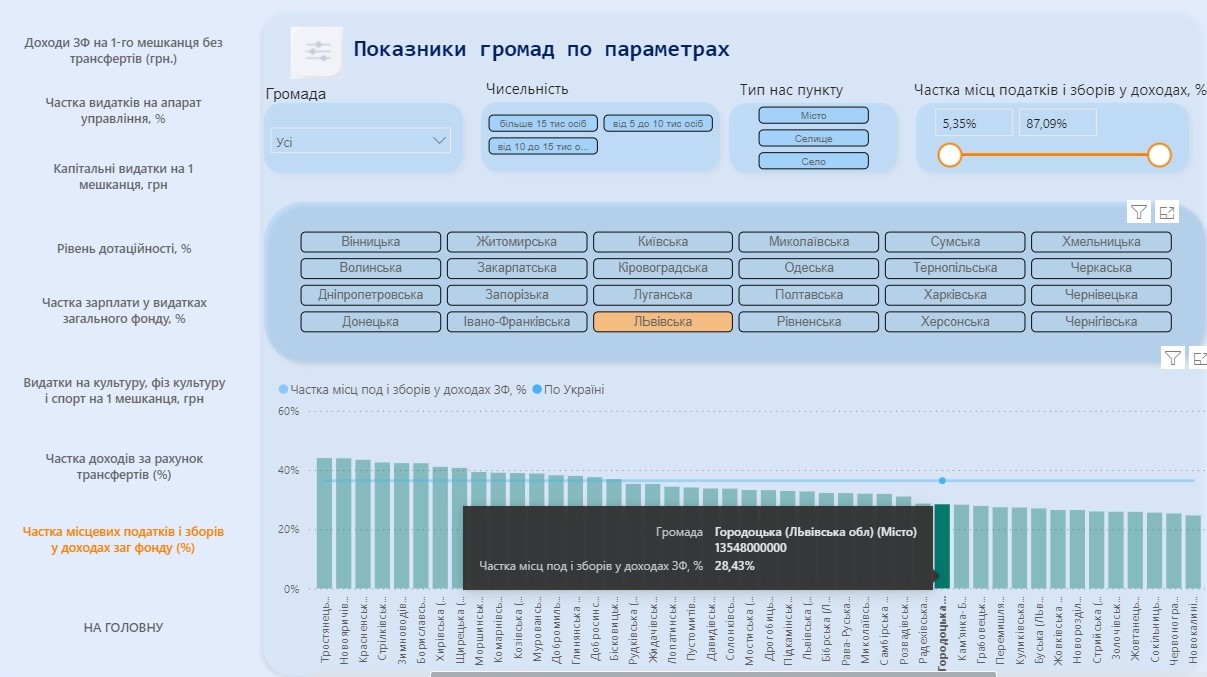Open 'Капітальні видатки на 1 мешканця' page
This screenshot has height=677, width=1207.
pyautogui.click(x=124, y=176)
